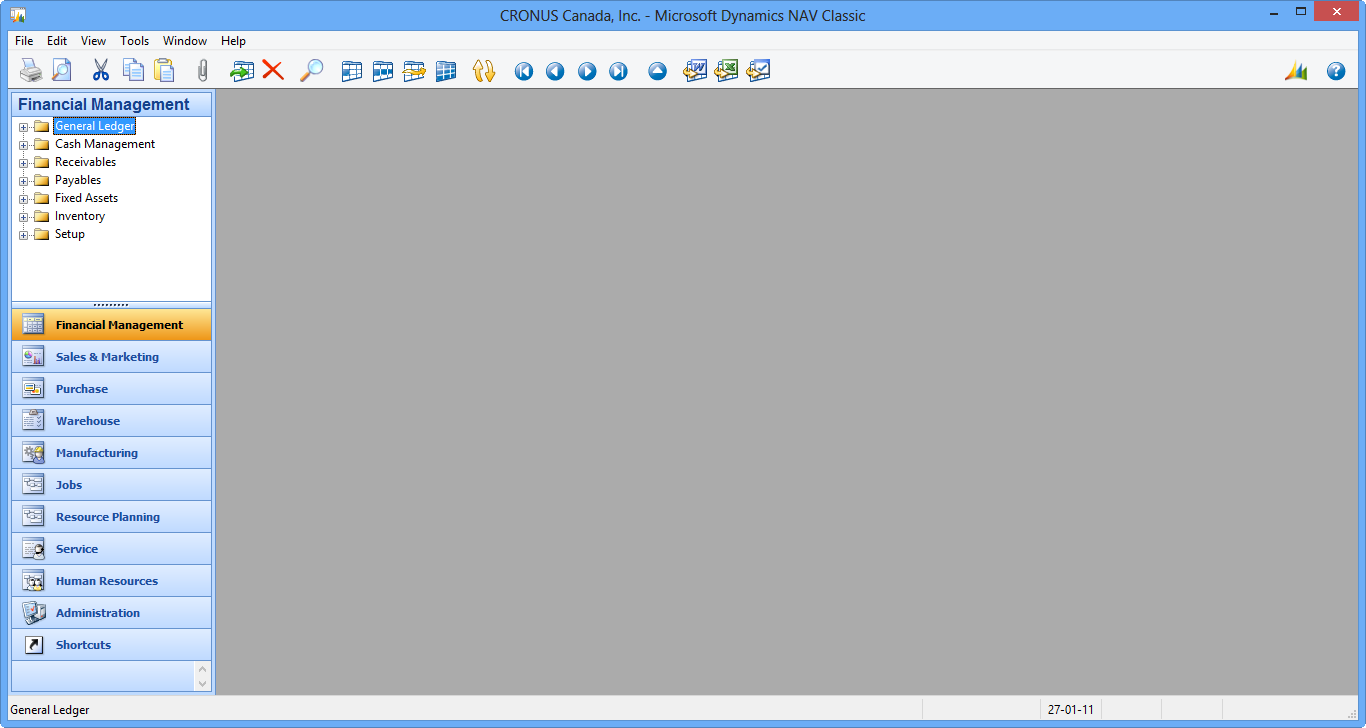Image resolution: width=1366 pixels, height=728 pixels.
Task: Click the FlowFilter icon with arrow
Action: 414,71
